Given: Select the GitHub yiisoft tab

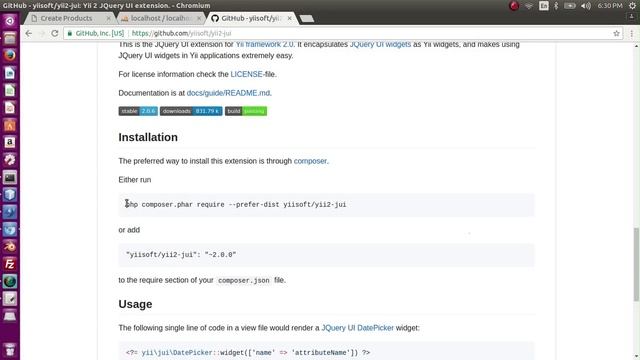Looking at the screenshot, I should pos(251,18).
